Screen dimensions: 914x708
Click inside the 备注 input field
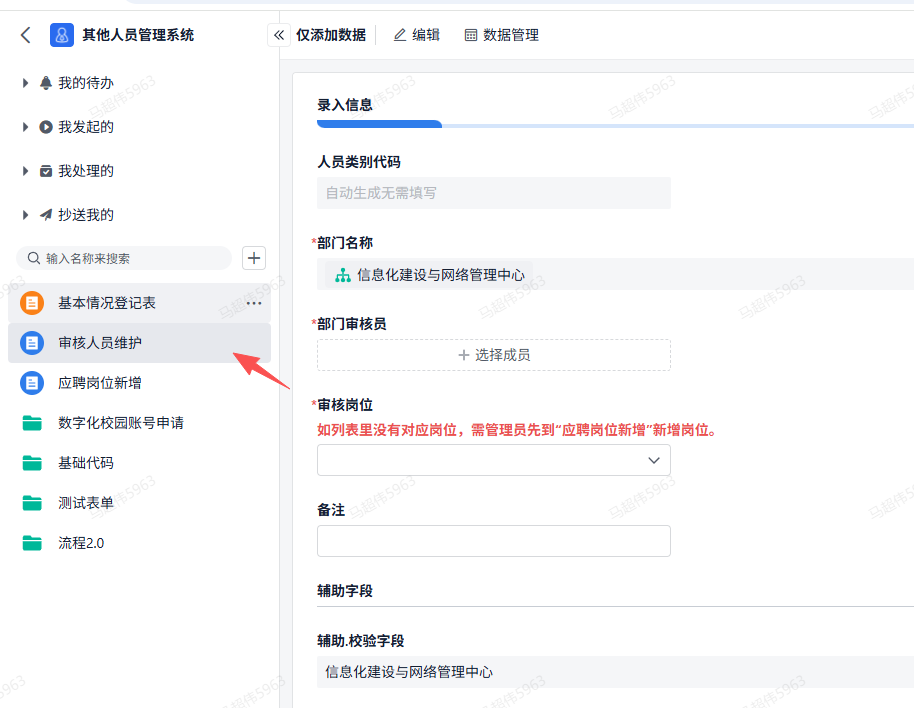point(493,540)
